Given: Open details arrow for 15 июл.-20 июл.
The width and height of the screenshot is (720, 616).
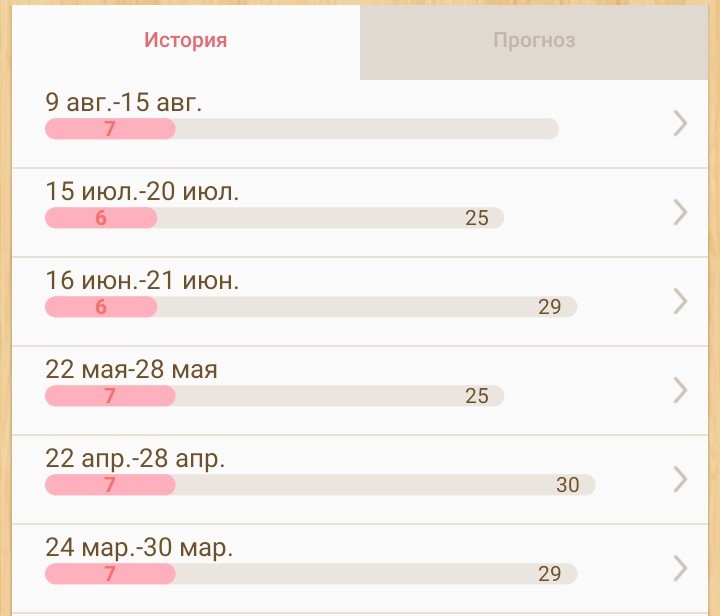Looking at the screenshot, I should pos(681,212).
